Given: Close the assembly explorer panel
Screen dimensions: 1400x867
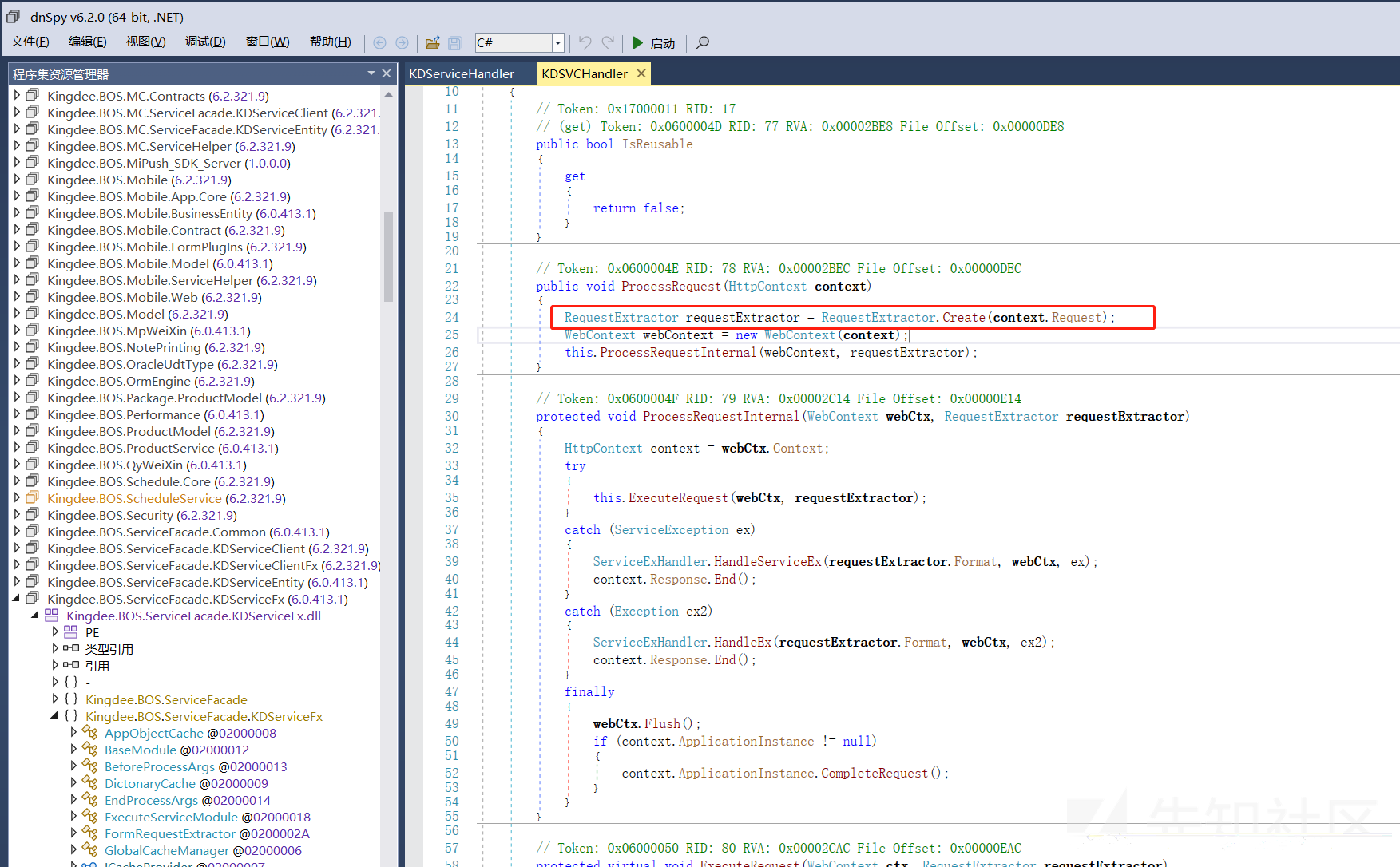Looking at the screenshot, I should [x=387, y=73].
